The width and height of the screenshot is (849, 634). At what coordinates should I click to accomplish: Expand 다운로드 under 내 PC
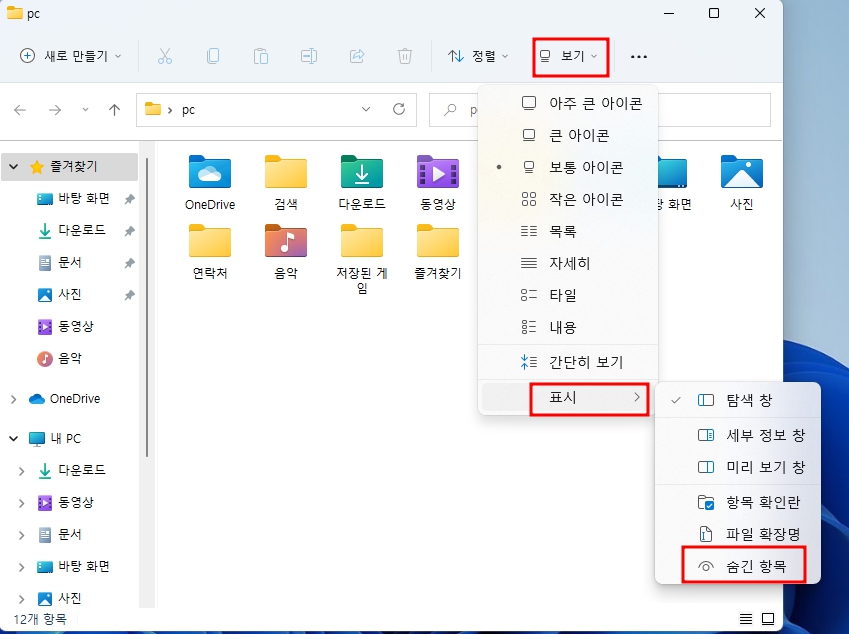(22, 471)
